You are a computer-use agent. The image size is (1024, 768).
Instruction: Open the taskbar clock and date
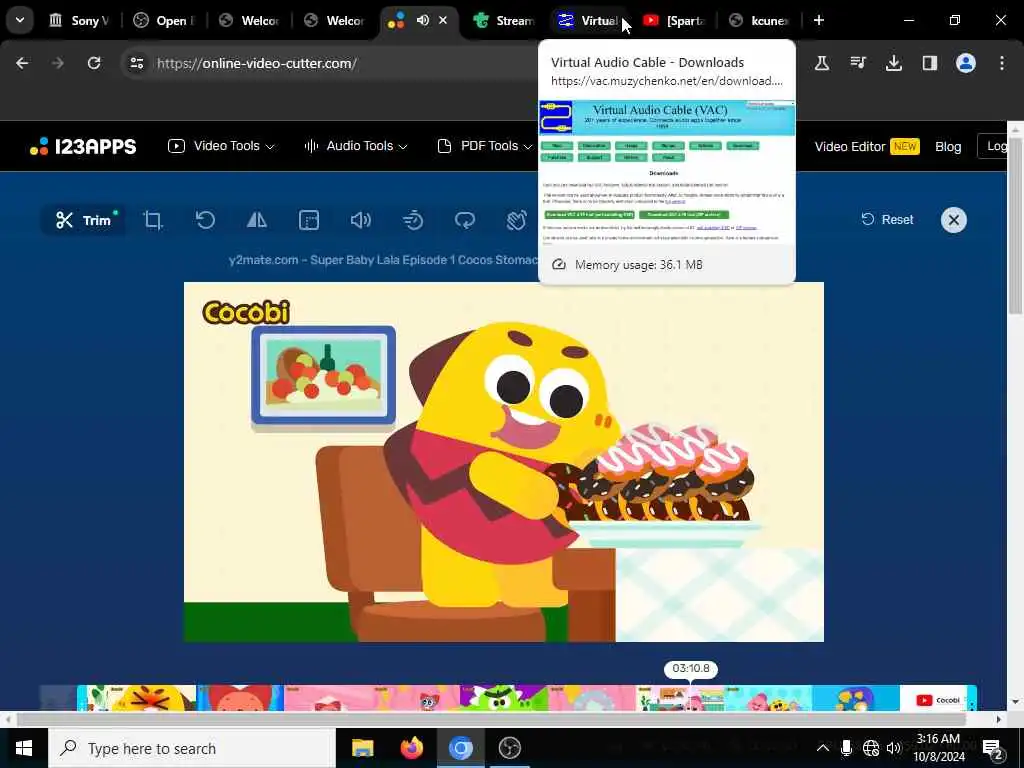pos(938,748)
